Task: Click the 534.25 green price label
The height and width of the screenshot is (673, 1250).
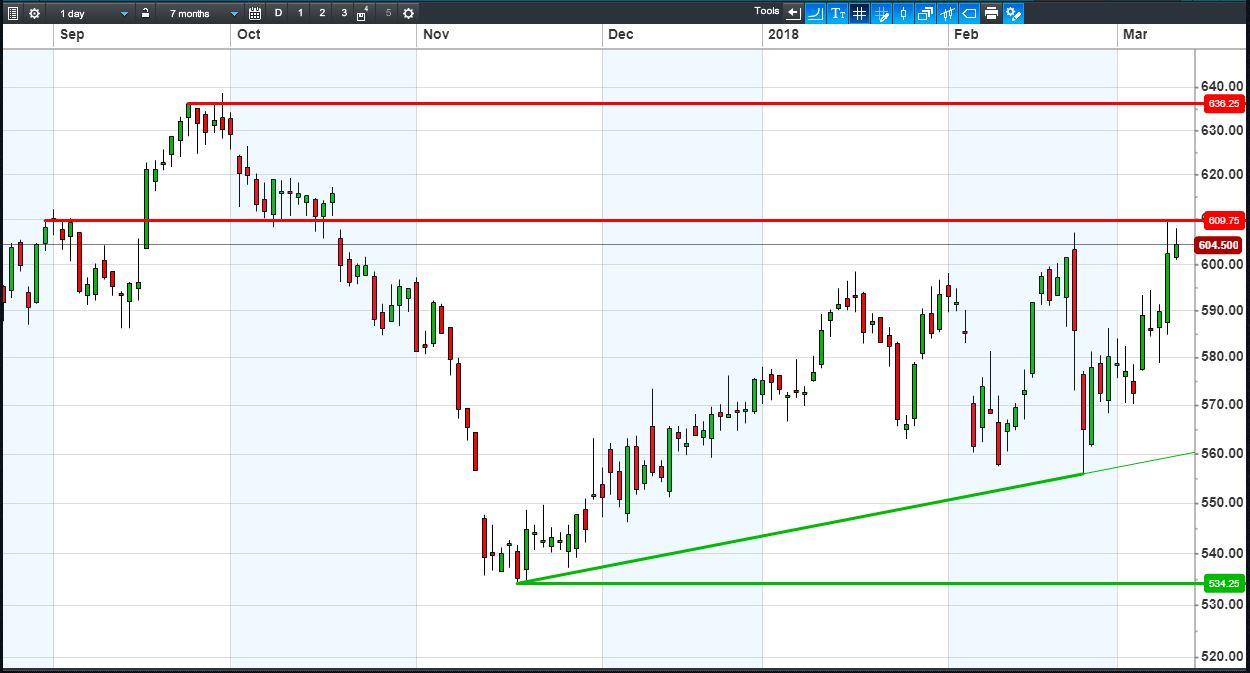Action: click(1223, 583)
